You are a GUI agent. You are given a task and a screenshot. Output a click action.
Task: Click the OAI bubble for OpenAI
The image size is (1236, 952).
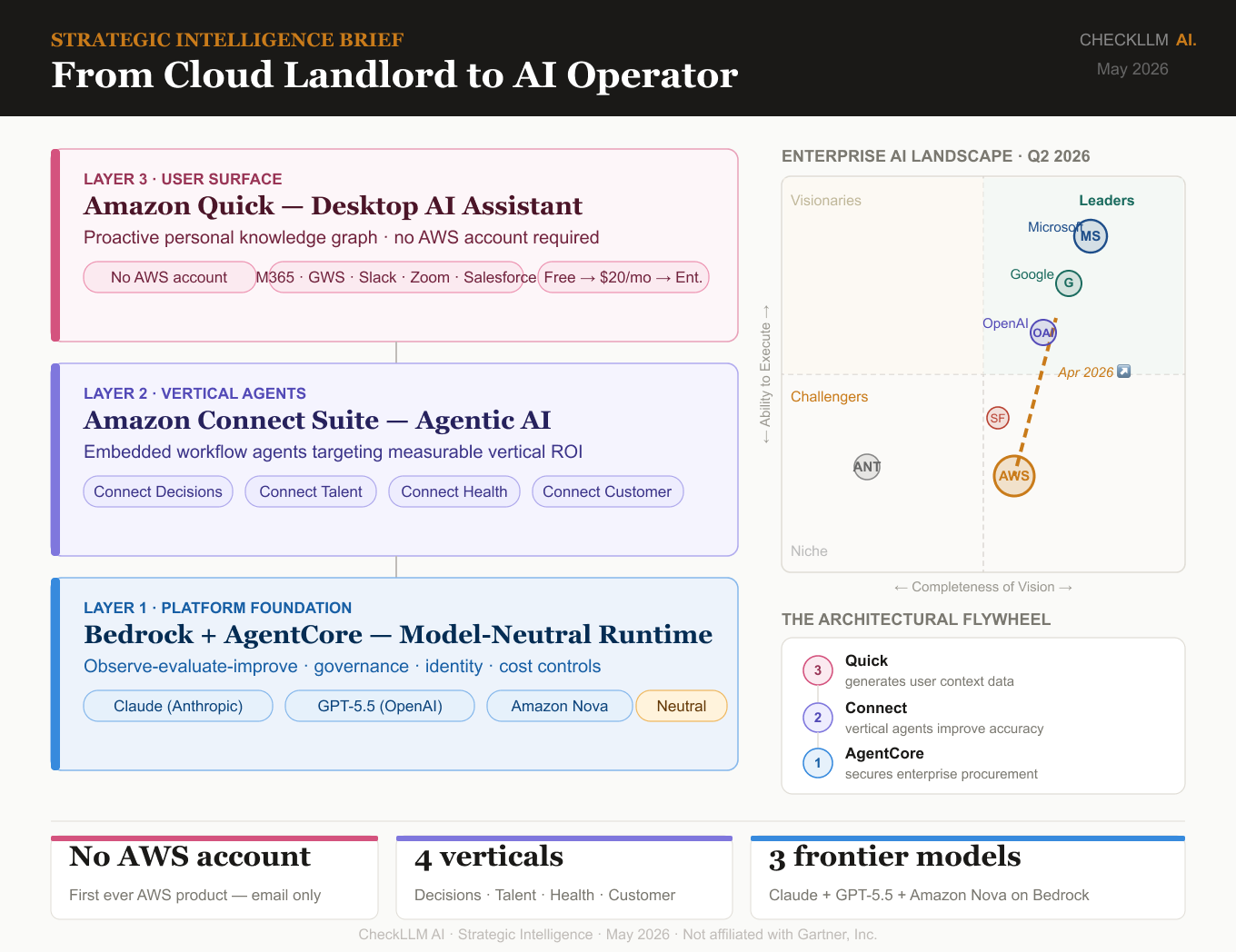(1043, 332)
